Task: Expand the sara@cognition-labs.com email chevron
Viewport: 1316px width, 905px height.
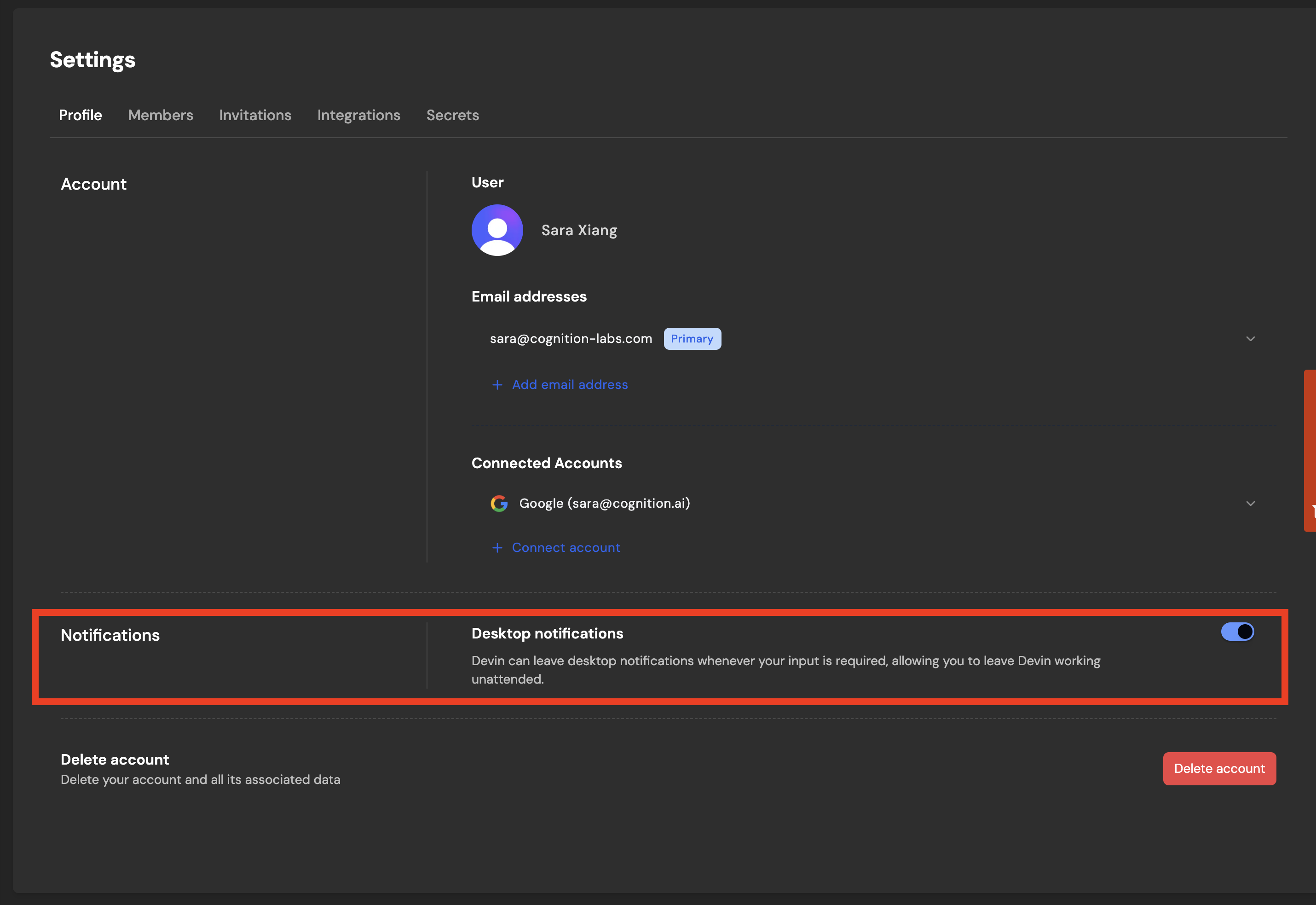Action: coord(1250,339)
